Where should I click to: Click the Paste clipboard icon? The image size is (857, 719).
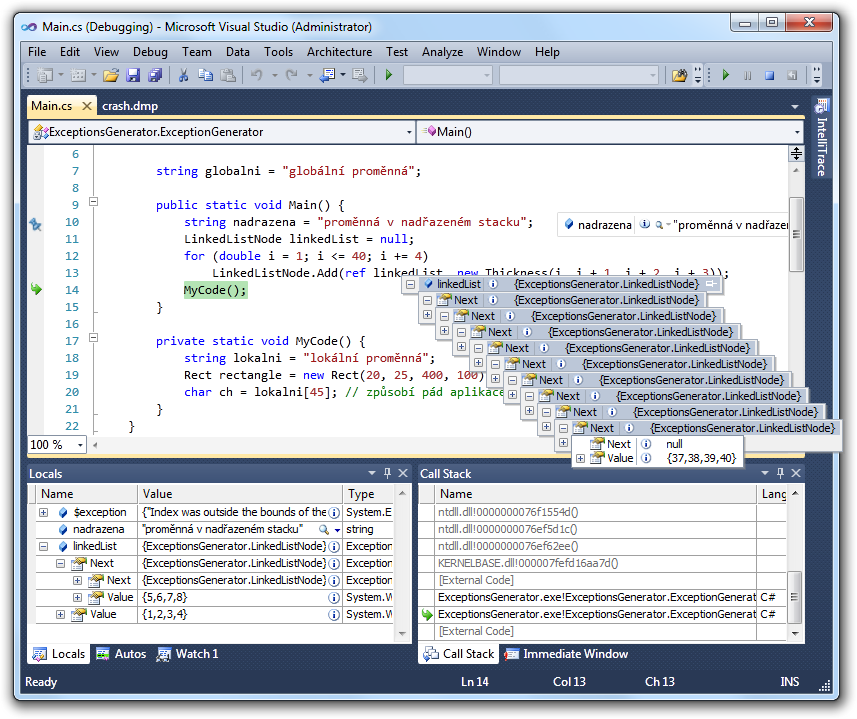coord(228,75)
